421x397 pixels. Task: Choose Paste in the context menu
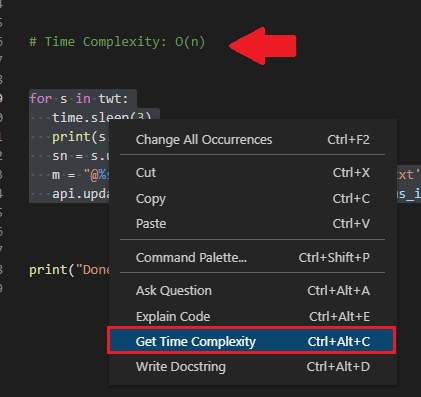click(x=252, y=224)
